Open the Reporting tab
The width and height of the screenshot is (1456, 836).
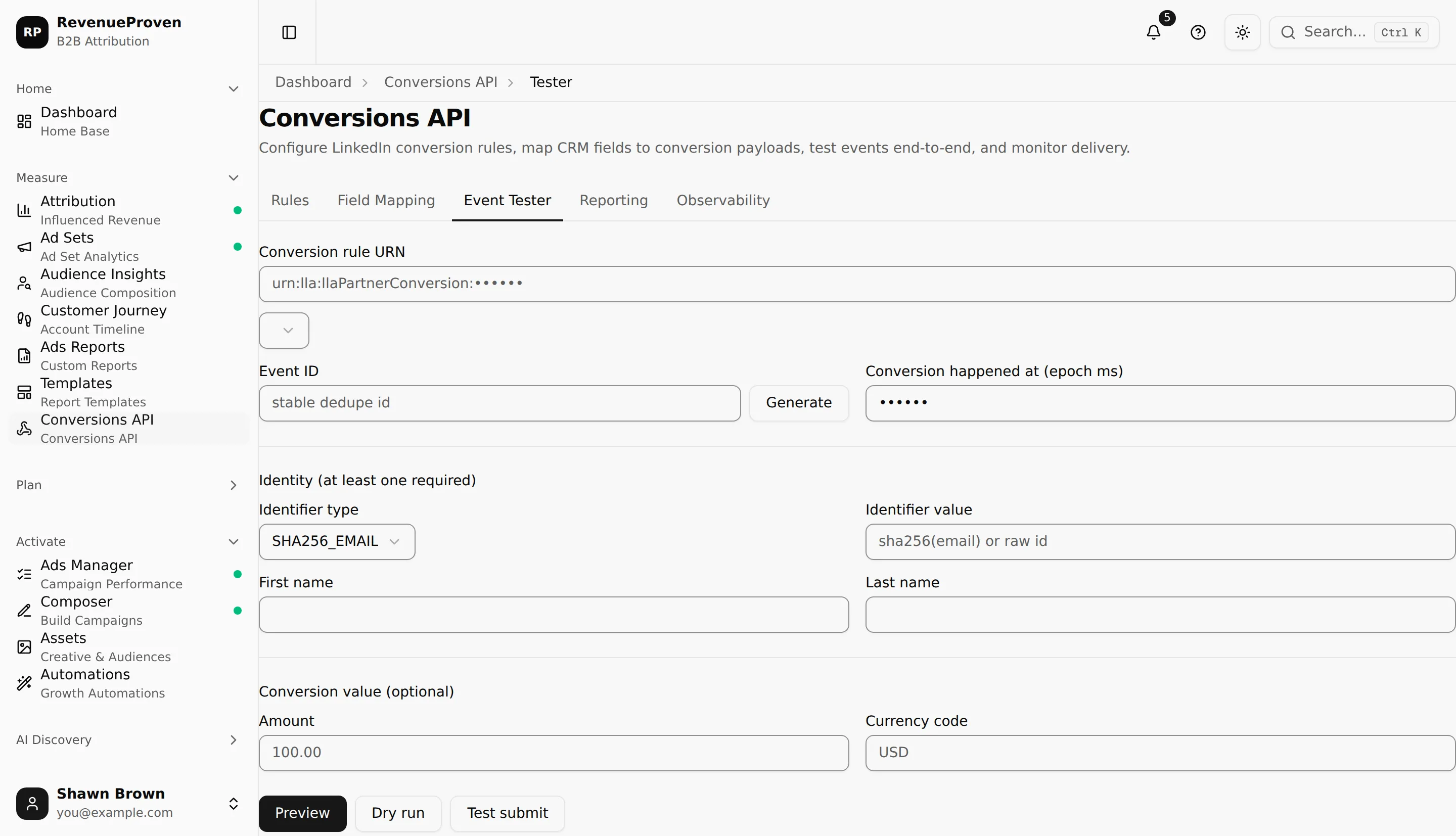coord(613,200)
